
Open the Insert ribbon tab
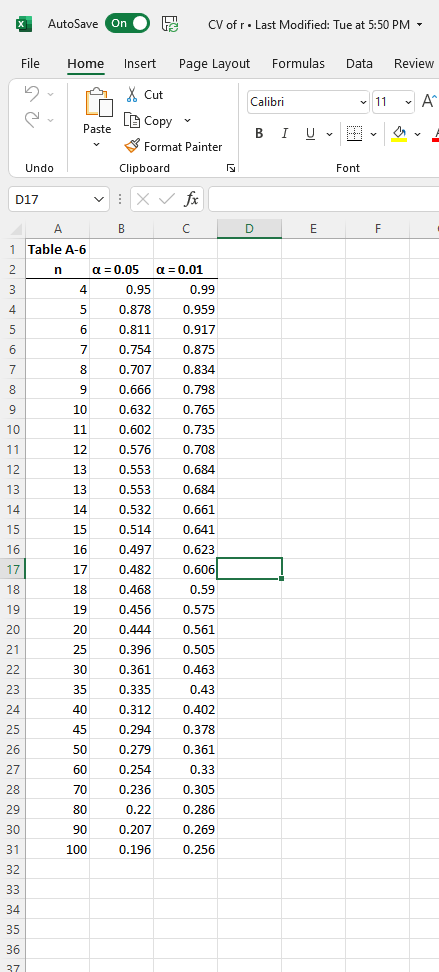pyautogui.click(x=140, y=63)
